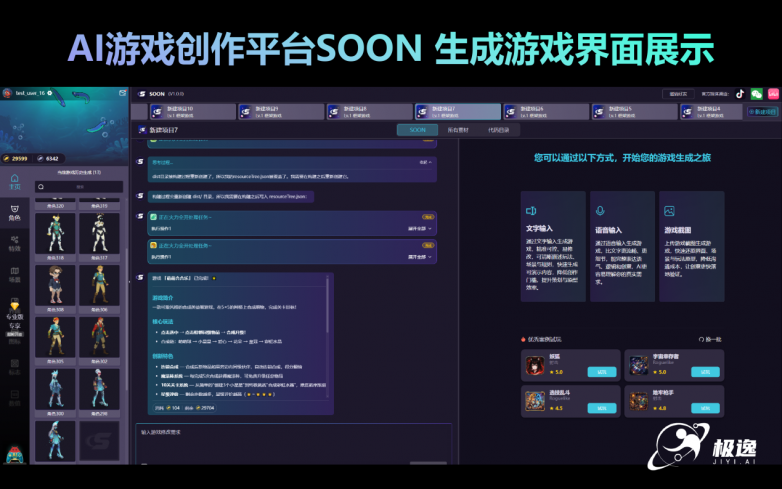
Task: Collapse the 思考过程 message block
Action: point(425,161)
